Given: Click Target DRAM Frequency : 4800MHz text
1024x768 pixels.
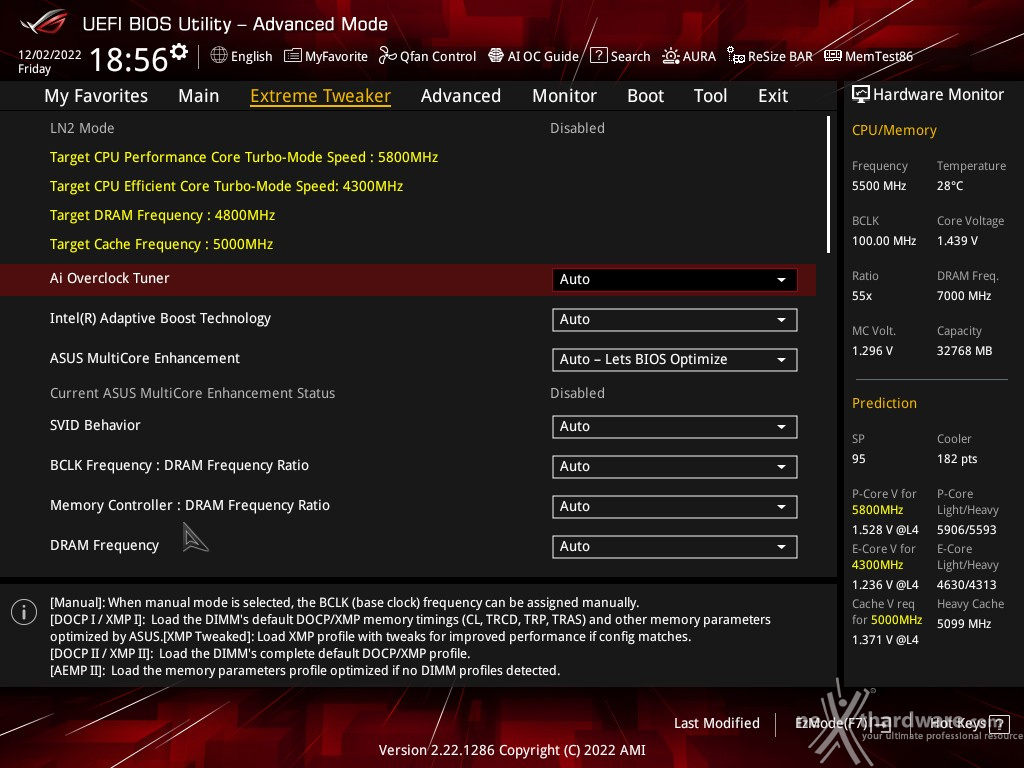Looking at the screenshot, I should [163, 215].
